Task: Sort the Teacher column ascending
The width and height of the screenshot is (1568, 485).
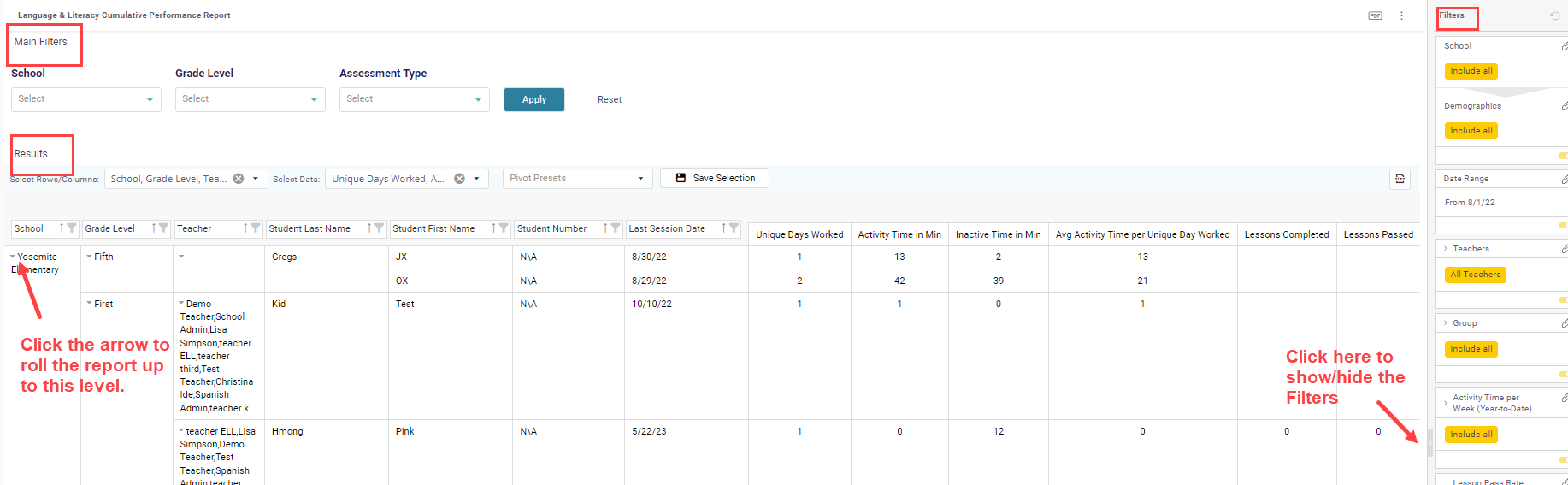Action: pos(245,228)
